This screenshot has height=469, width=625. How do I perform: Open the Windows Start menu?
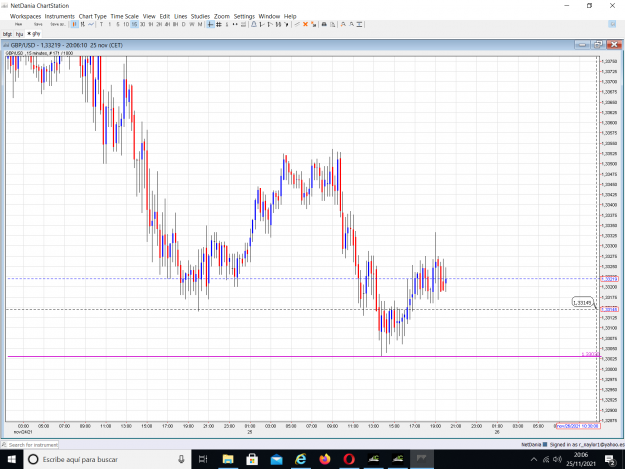[12, 459]
